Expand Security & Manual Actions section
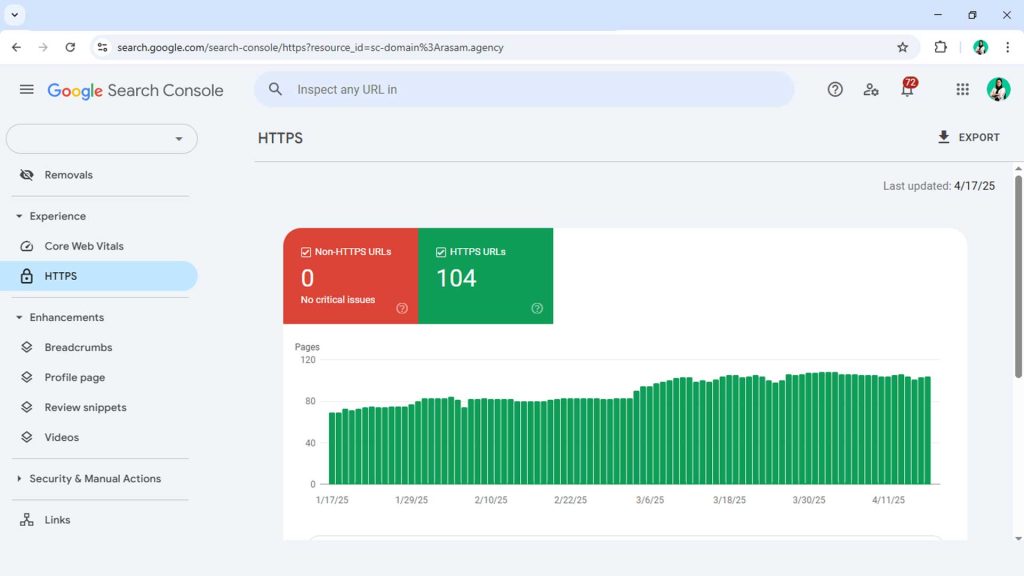The width and height of the screenshot is (1024, 576). 19,479
